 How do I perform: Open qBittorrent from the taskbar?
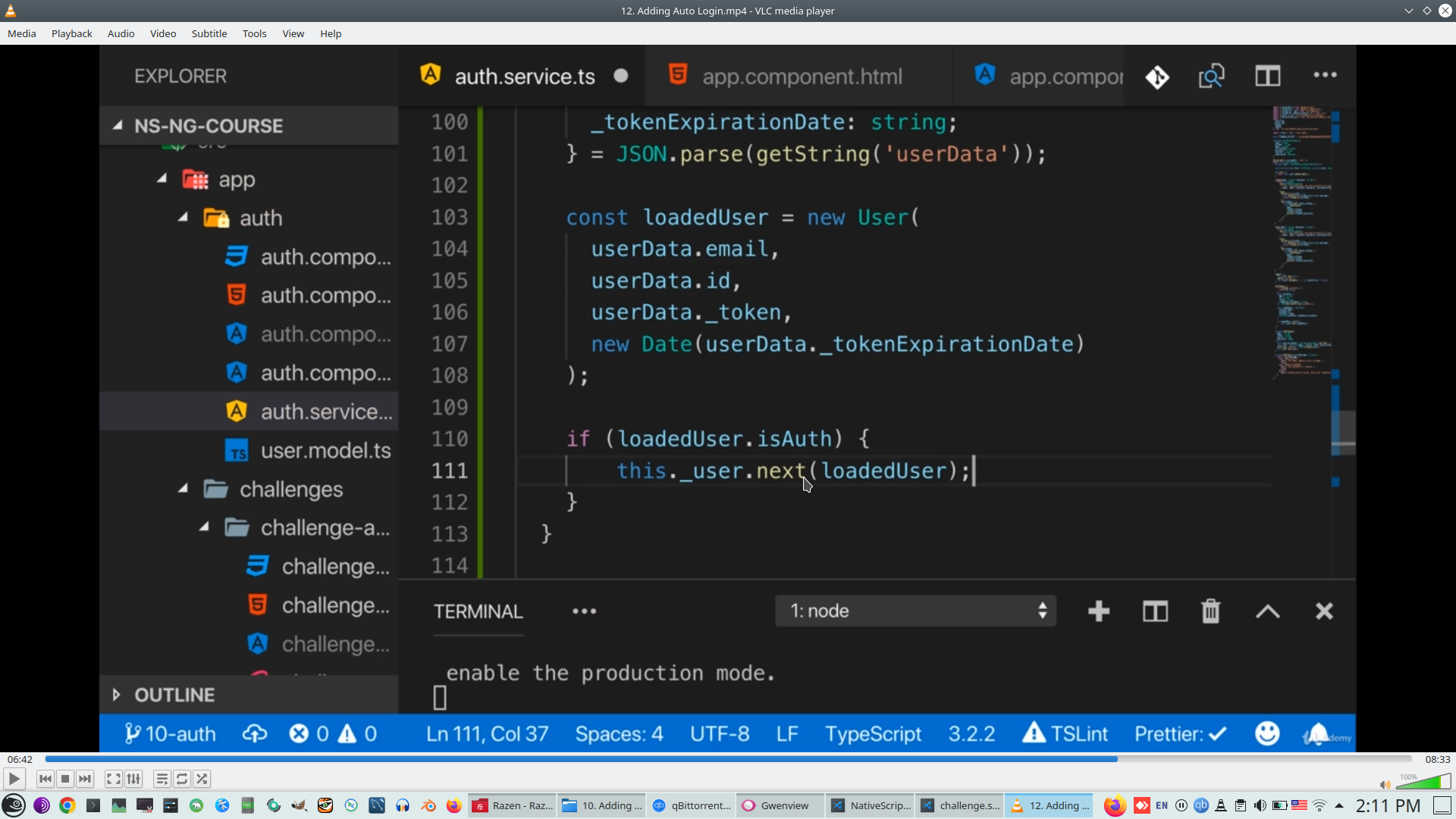[x=692, y=805]
